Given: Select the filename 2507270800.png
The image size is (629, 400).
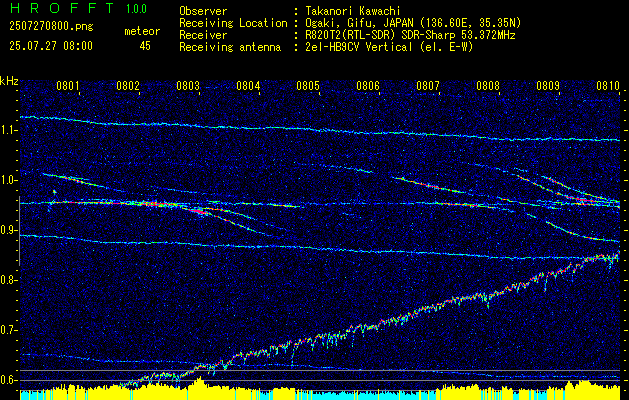Looking at the screenshot, I should pyautogui.click(x=51, y=27).
